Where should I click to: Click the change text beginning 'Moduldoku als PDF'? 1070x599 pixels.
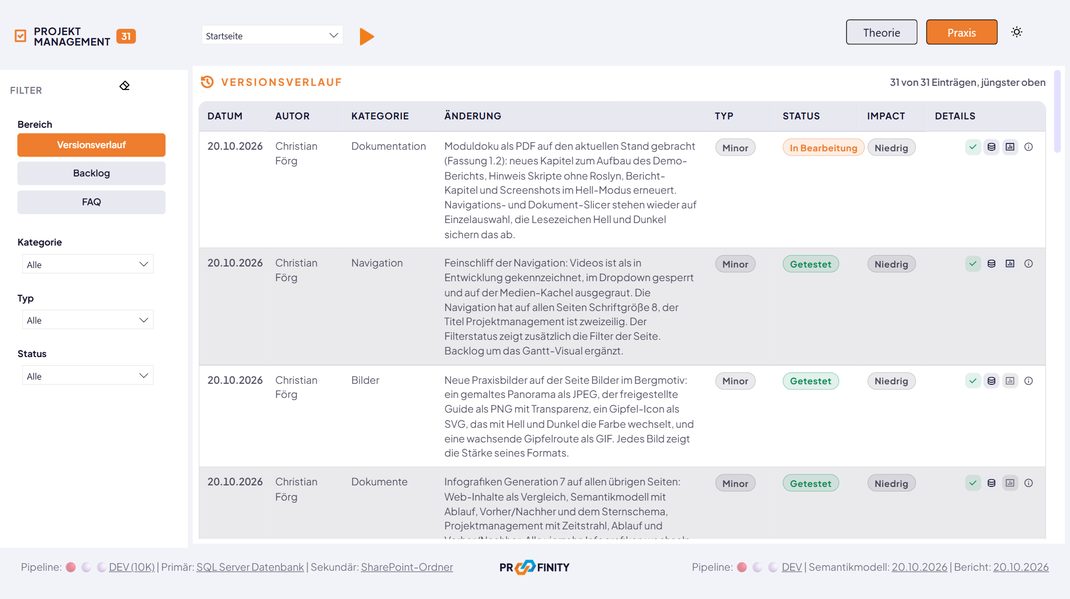[x=570, y=190]
